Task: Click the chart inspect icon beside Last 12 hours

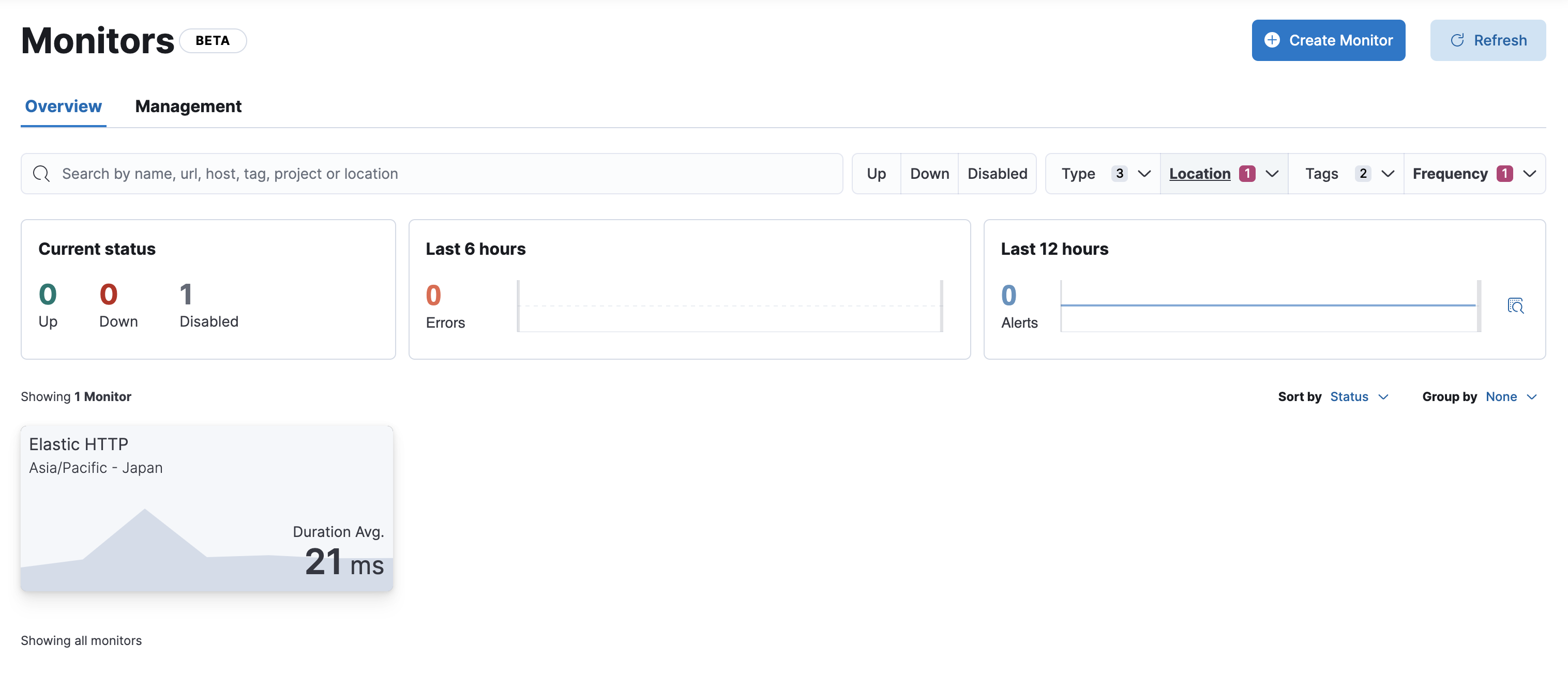Action: pyautogui.click(x=1516, y=306)
